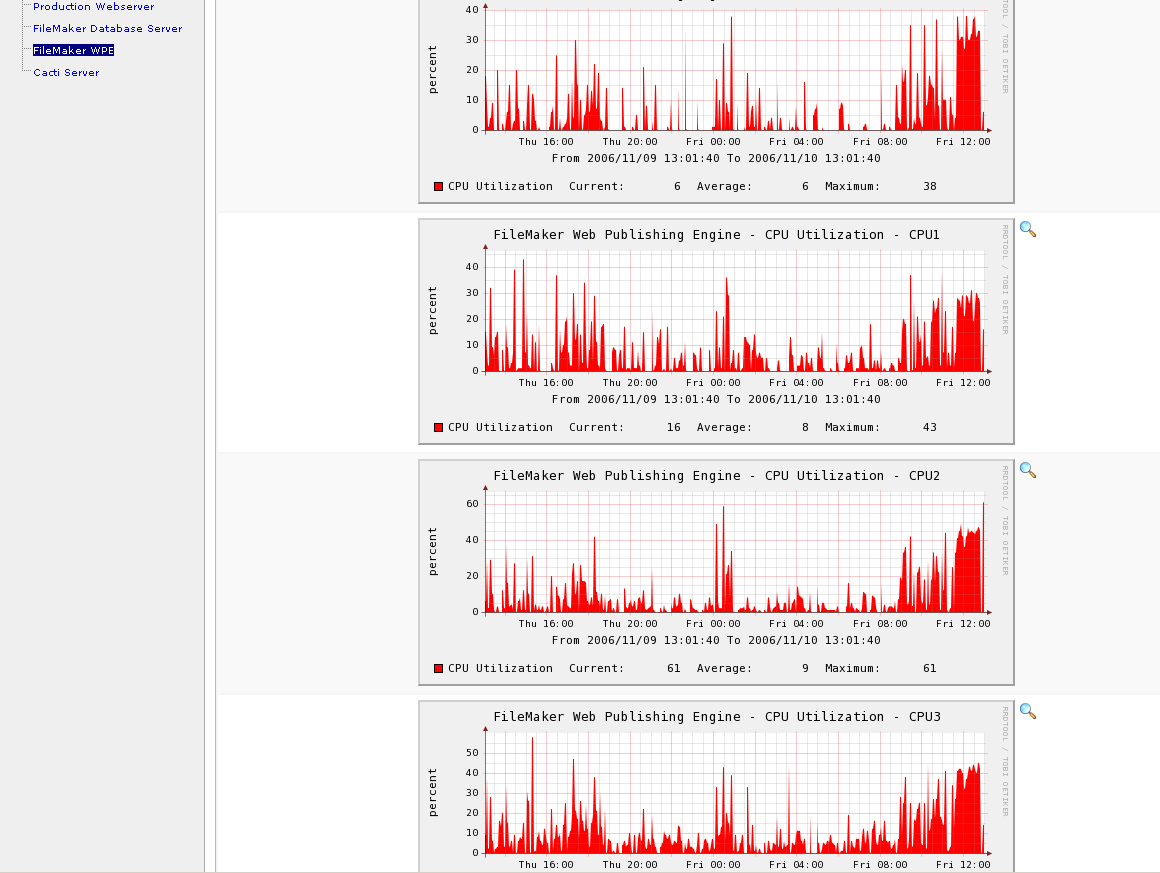Screen dimensions: 1160x873
Task: Click the 'Fri 00:00' axis label on the CPU1 graph
Action: 713,383
